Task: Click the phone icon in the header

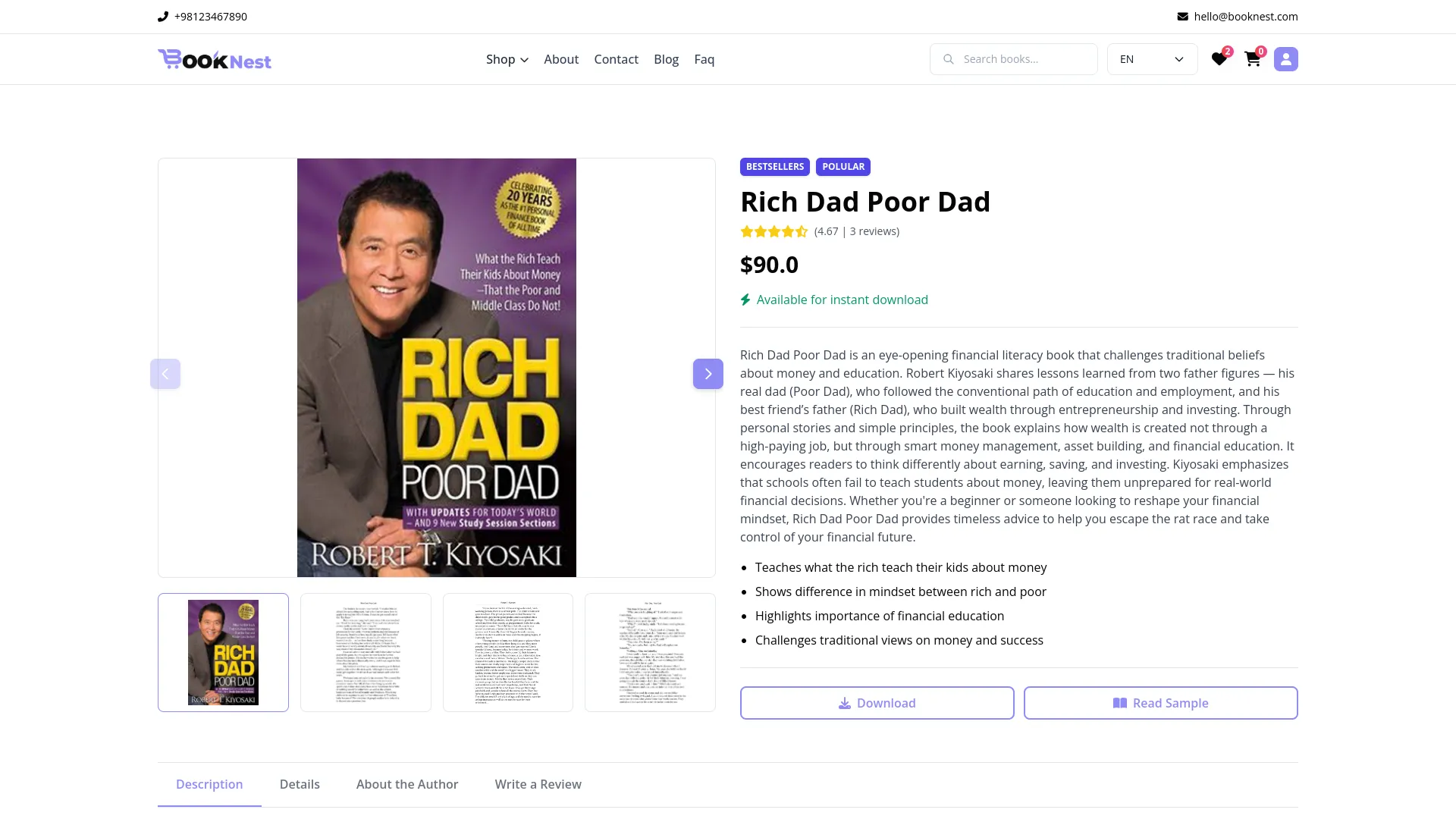Action: click(163, 16)
